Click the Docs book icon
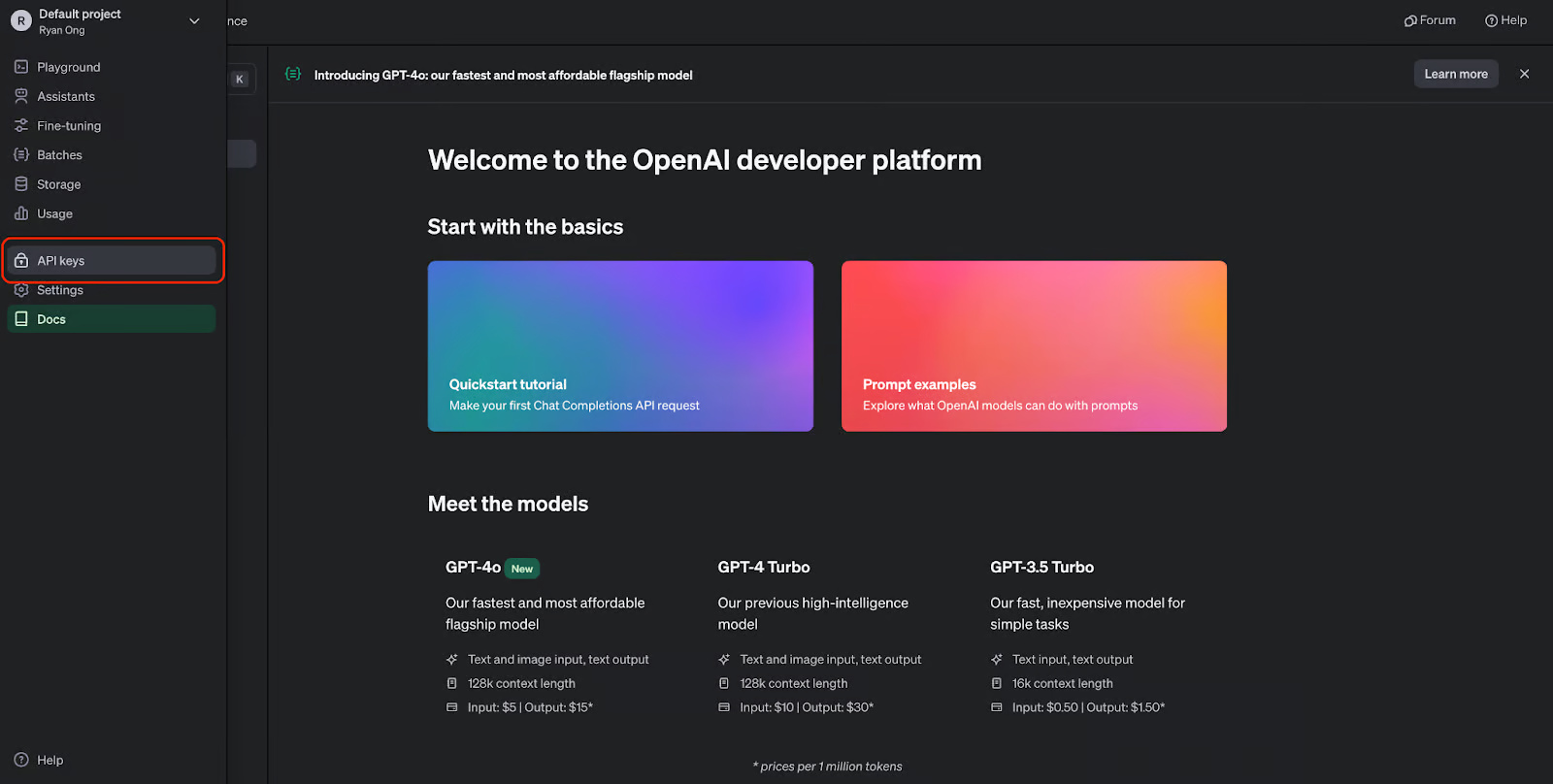 [21, 319]
